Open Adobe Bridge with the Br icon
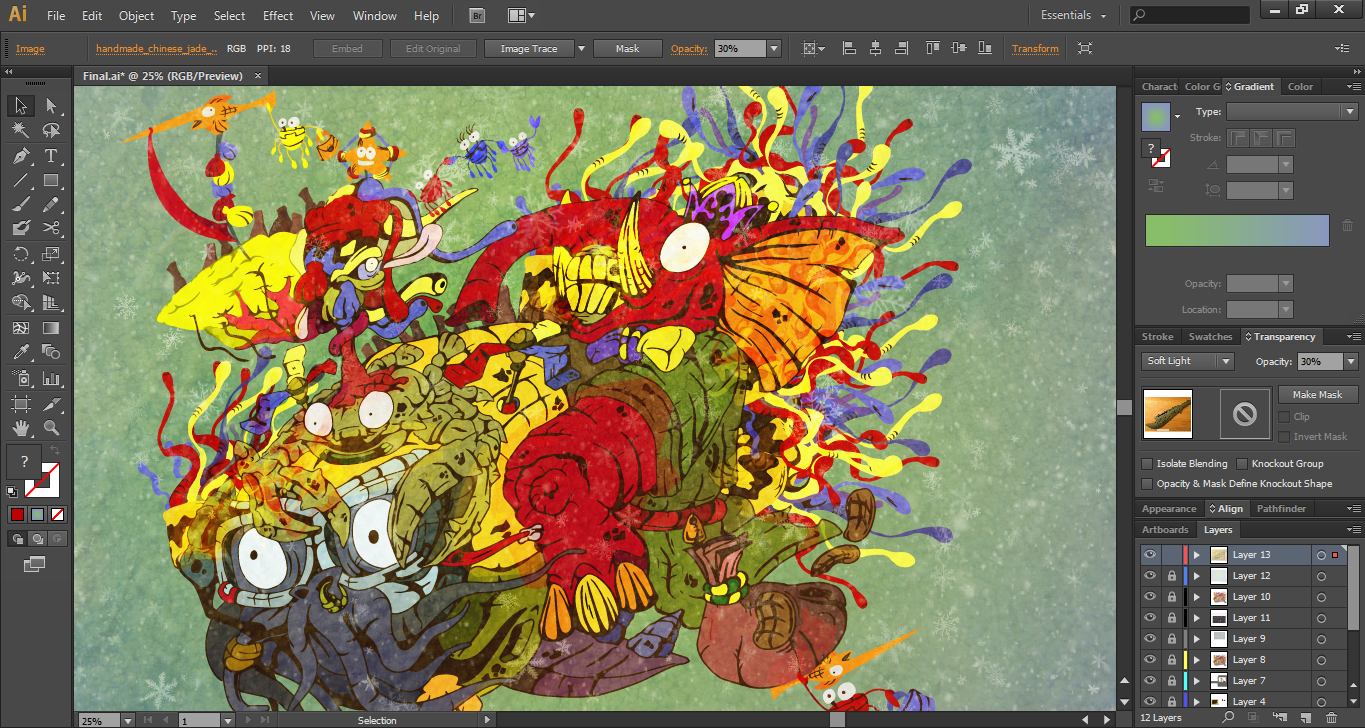1365x728 pixels. 478,15
